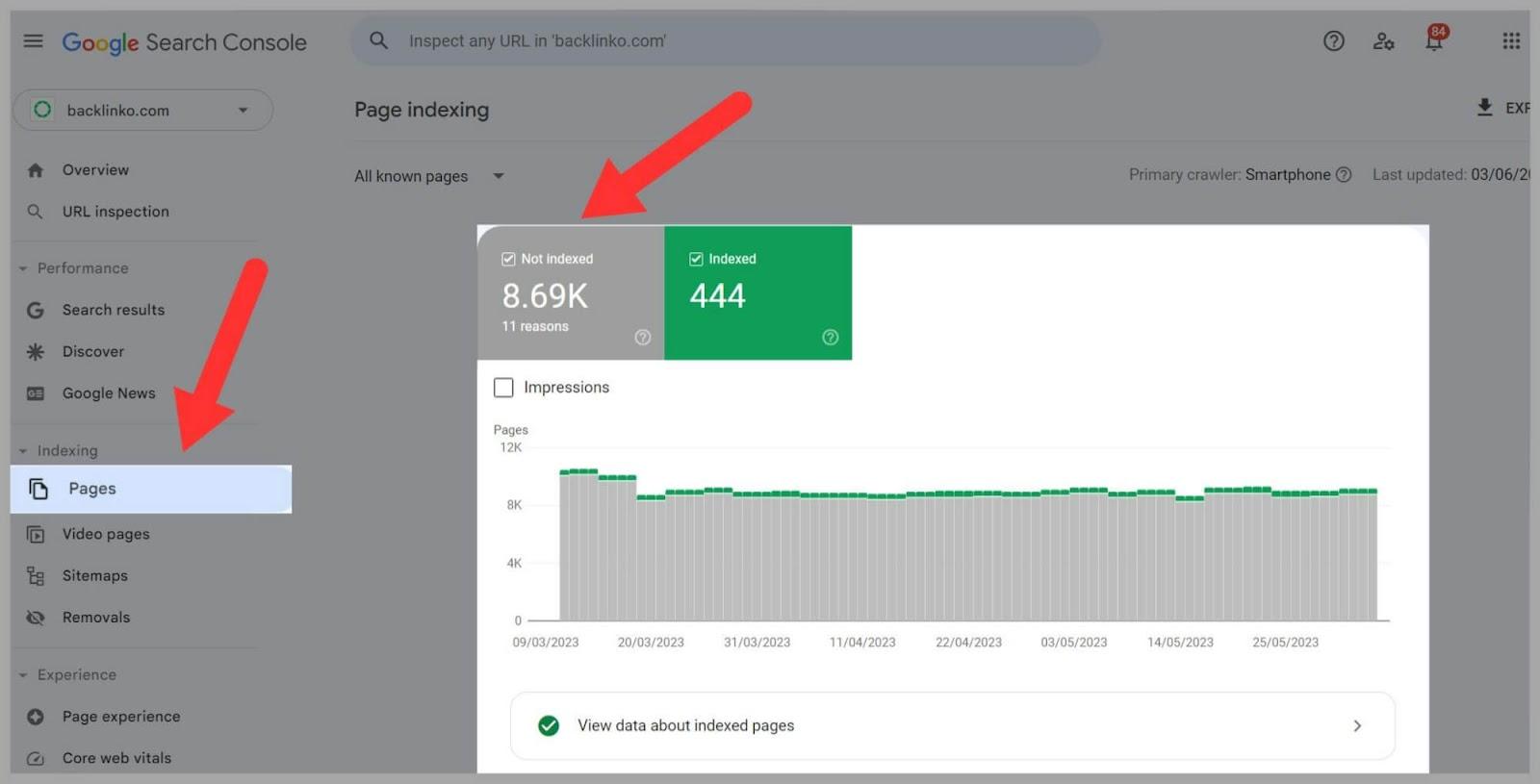Click the Export download icon
Screen dimensions: 1540x784
pyautogui.click(x=1485, y=108)
